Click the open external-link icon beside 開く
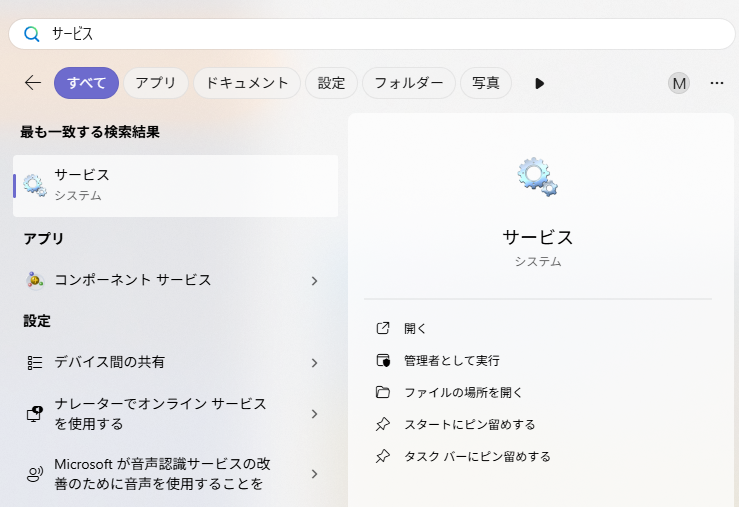This screenshot has height=507, width=739. tap(383, 328)
